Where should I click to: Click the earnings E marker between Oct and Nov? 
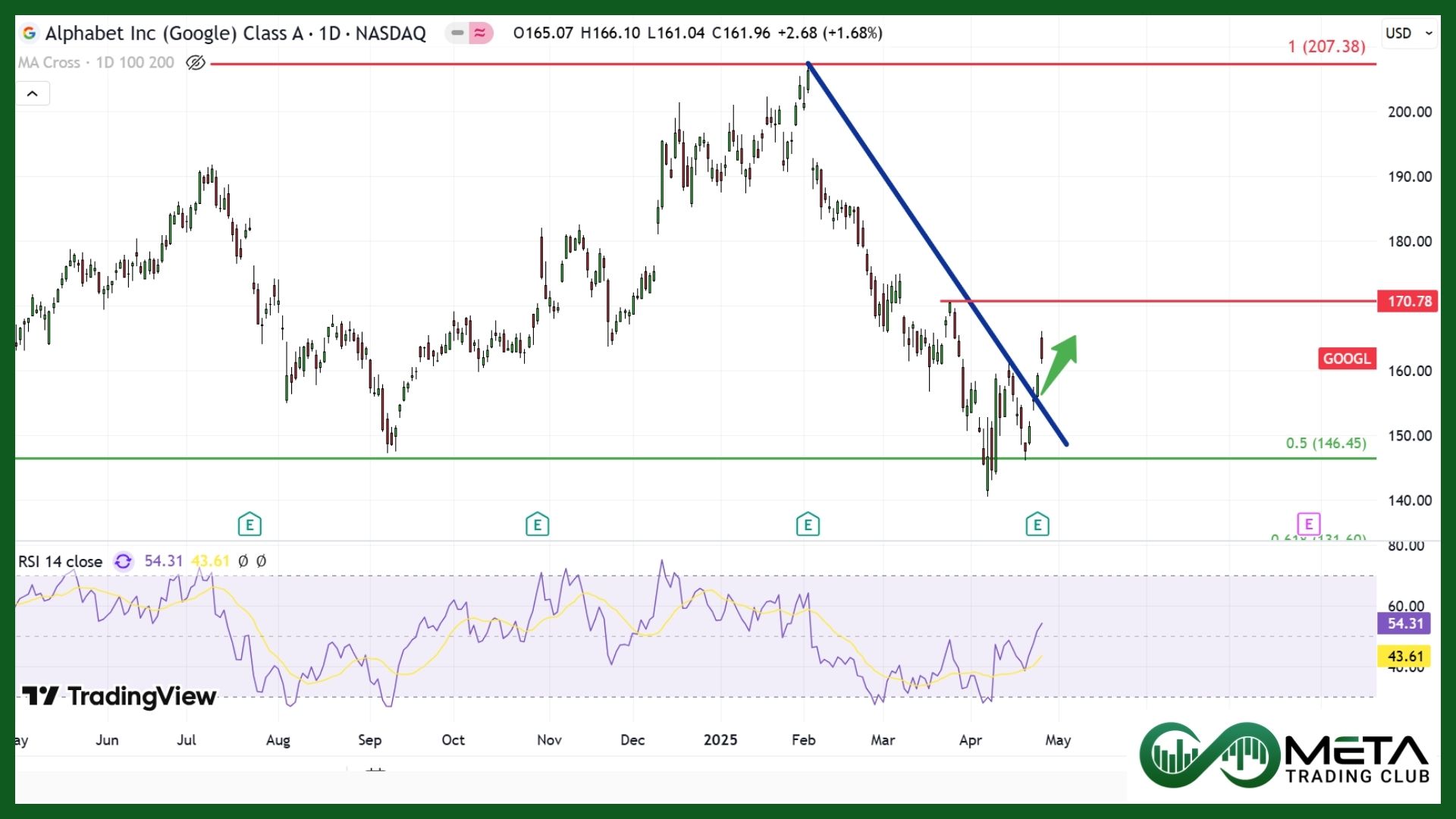coord(537,525)
